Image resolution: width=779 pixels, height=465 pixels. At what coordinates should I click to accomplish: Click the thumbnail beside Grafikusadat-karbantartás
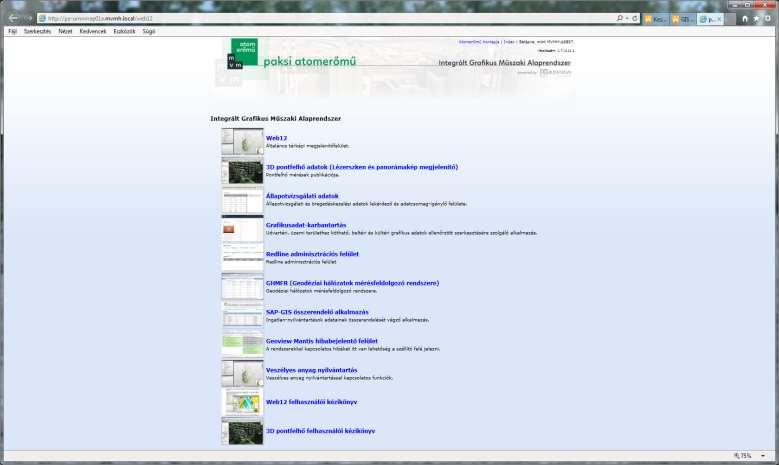(242, 229)
